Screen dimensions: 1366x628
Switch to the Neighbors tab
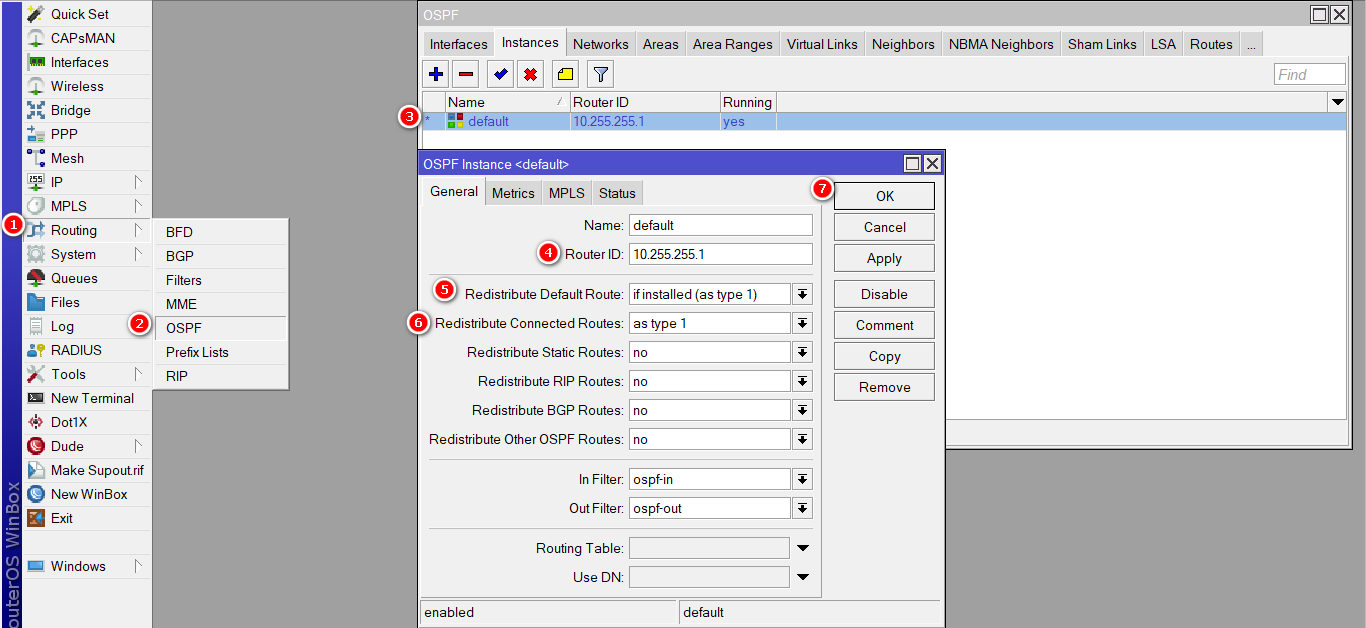pos(903,44)
